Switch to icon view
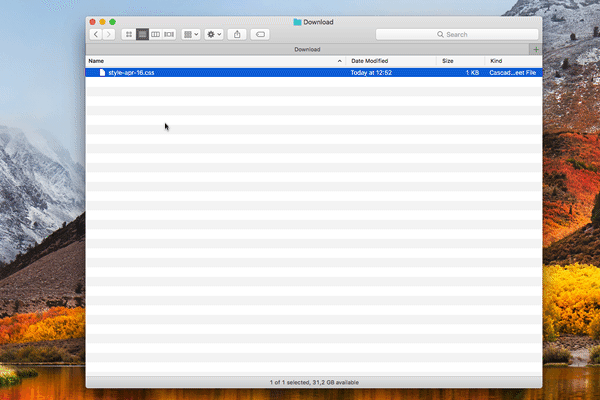The image size is (600, 400). click(129, 34)
